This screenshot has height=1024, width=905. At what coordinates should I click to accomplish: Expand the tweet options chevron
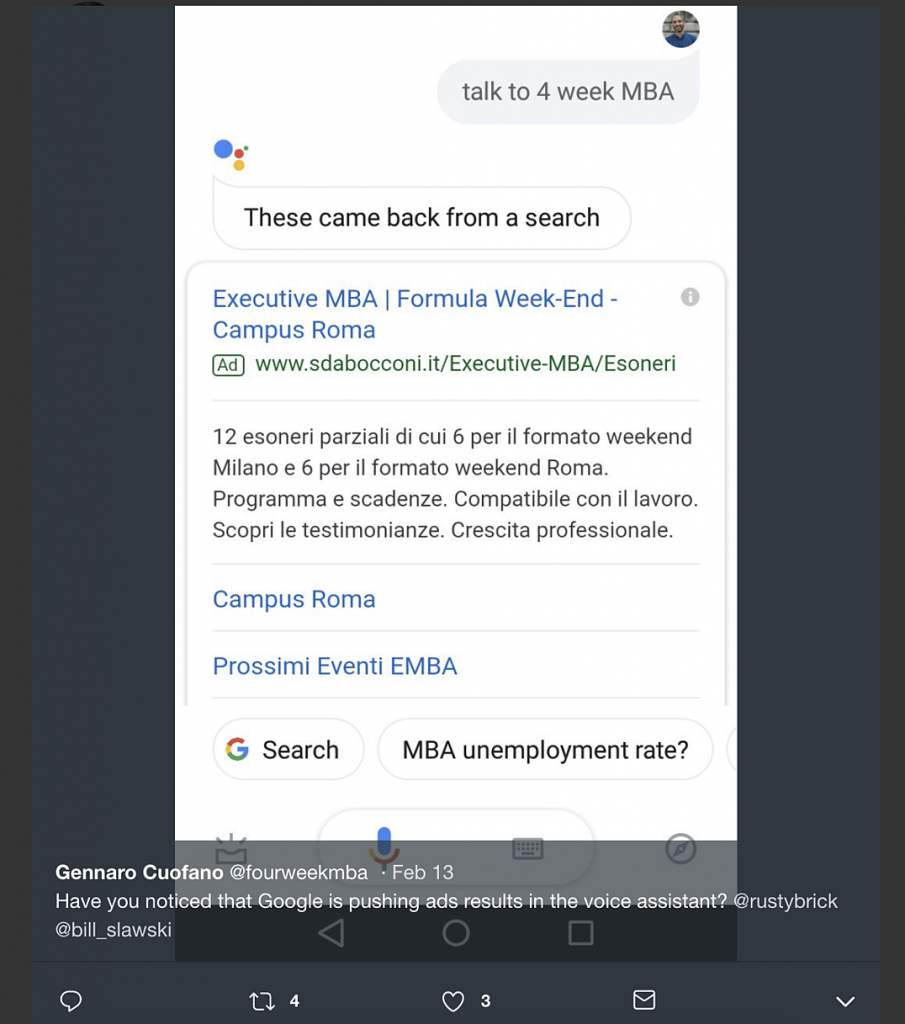point(845,1001)
